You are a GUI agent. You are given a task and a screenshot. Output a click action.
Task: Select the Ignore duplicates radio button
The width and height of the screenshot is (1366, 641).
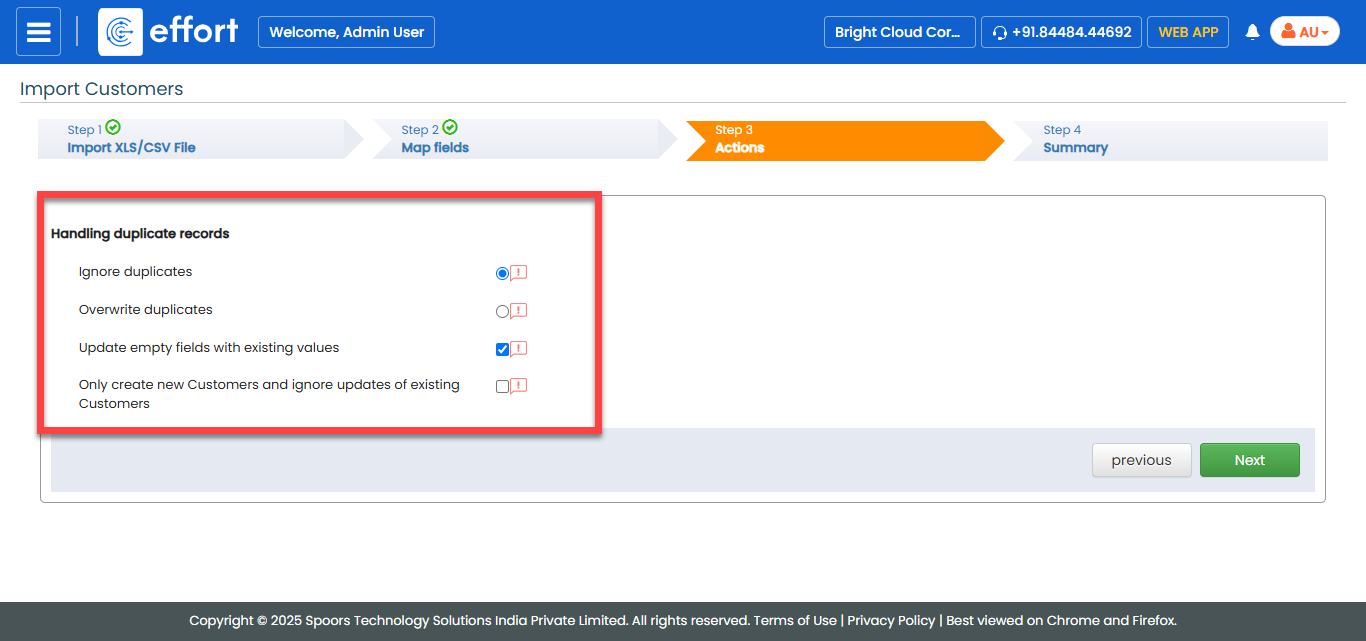point(502,273)
